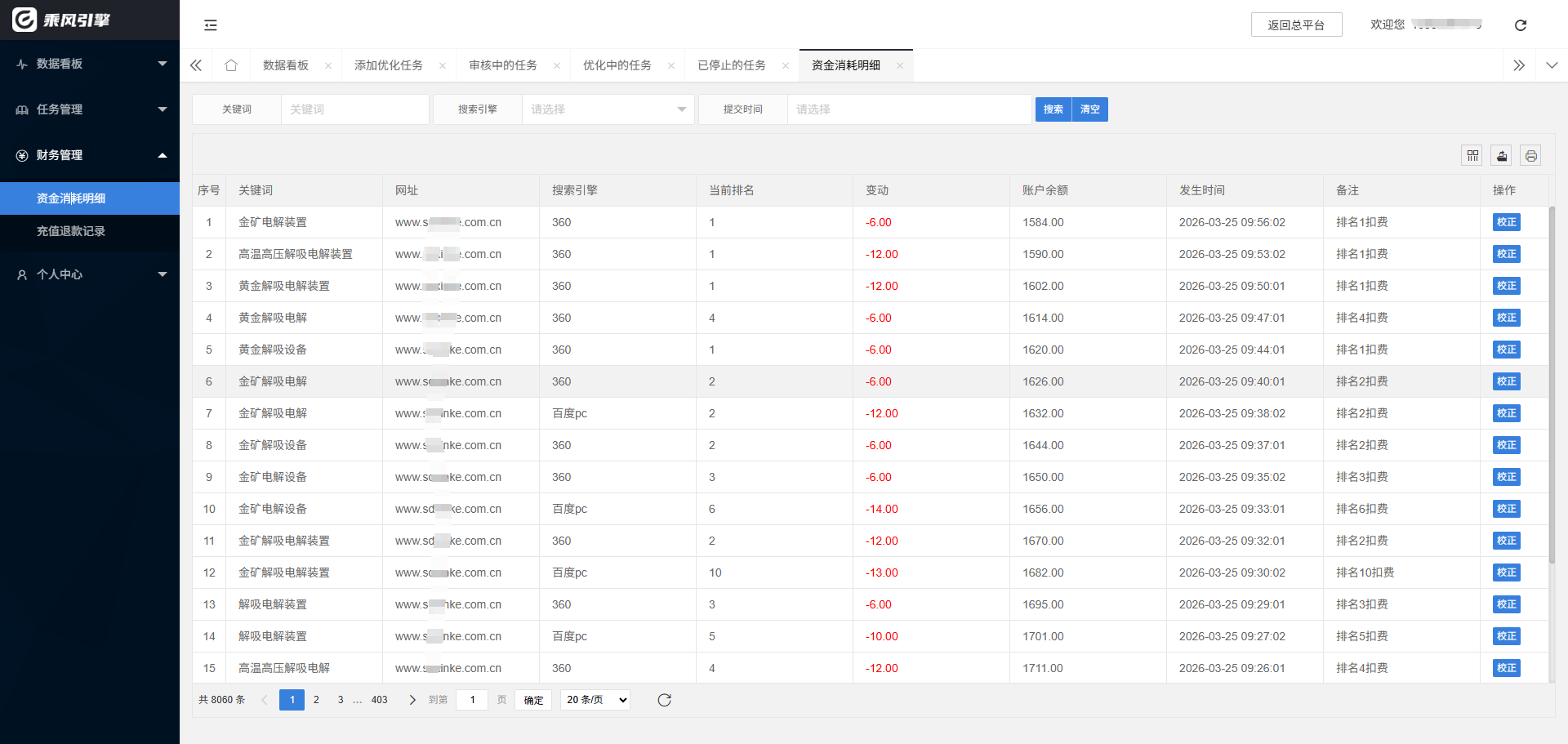Go to page 2 in pagination

316,700
